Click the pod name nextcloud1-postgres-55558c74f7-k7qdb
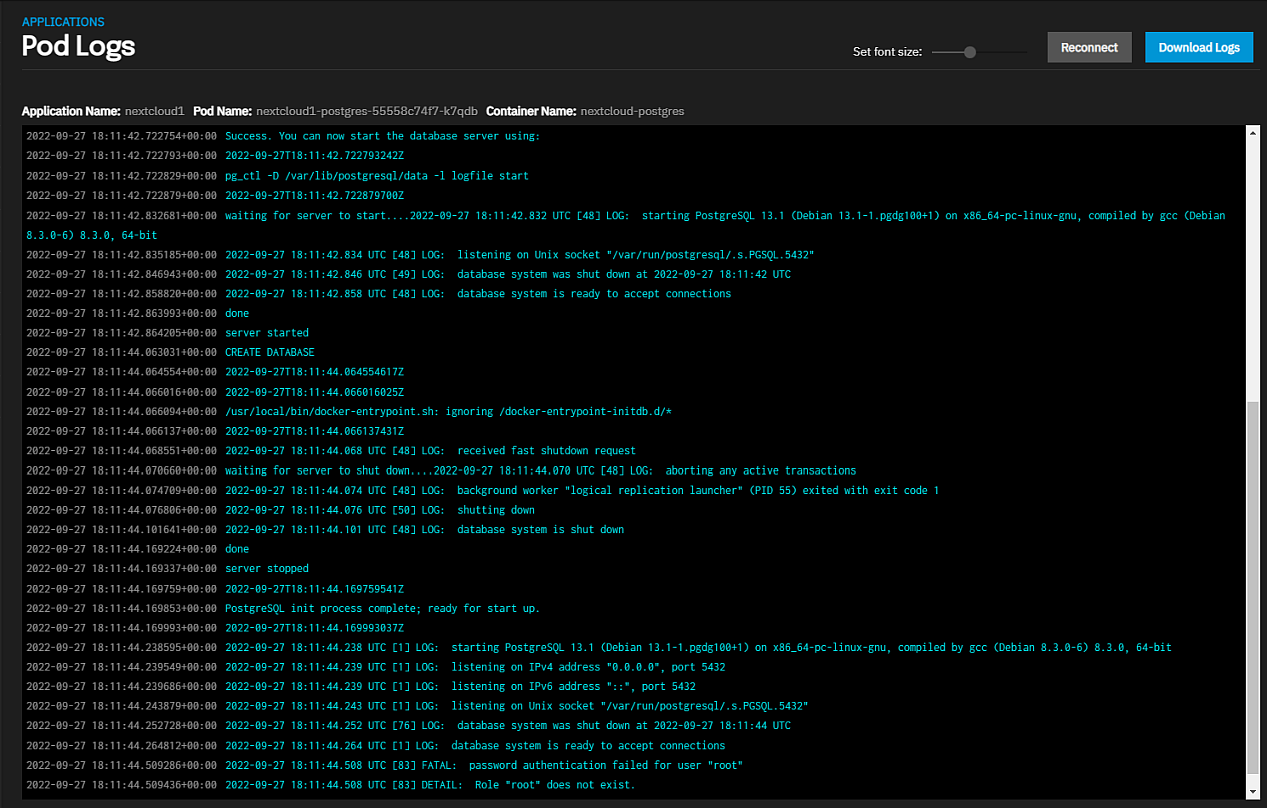The width and height of the screenshot is (1267, 808). click(366, 111)
